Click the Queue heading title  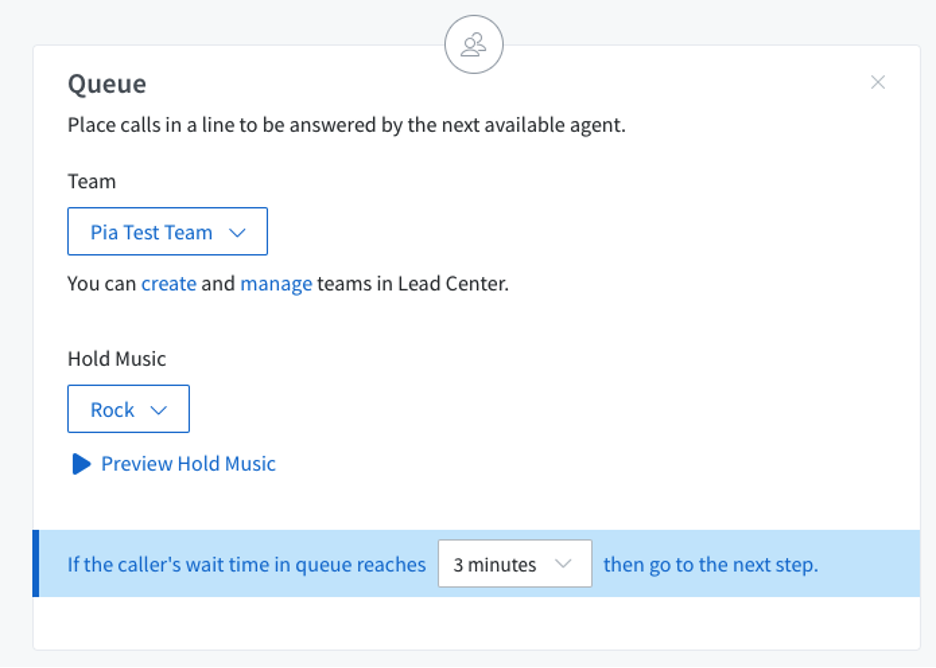coord(107,84)
